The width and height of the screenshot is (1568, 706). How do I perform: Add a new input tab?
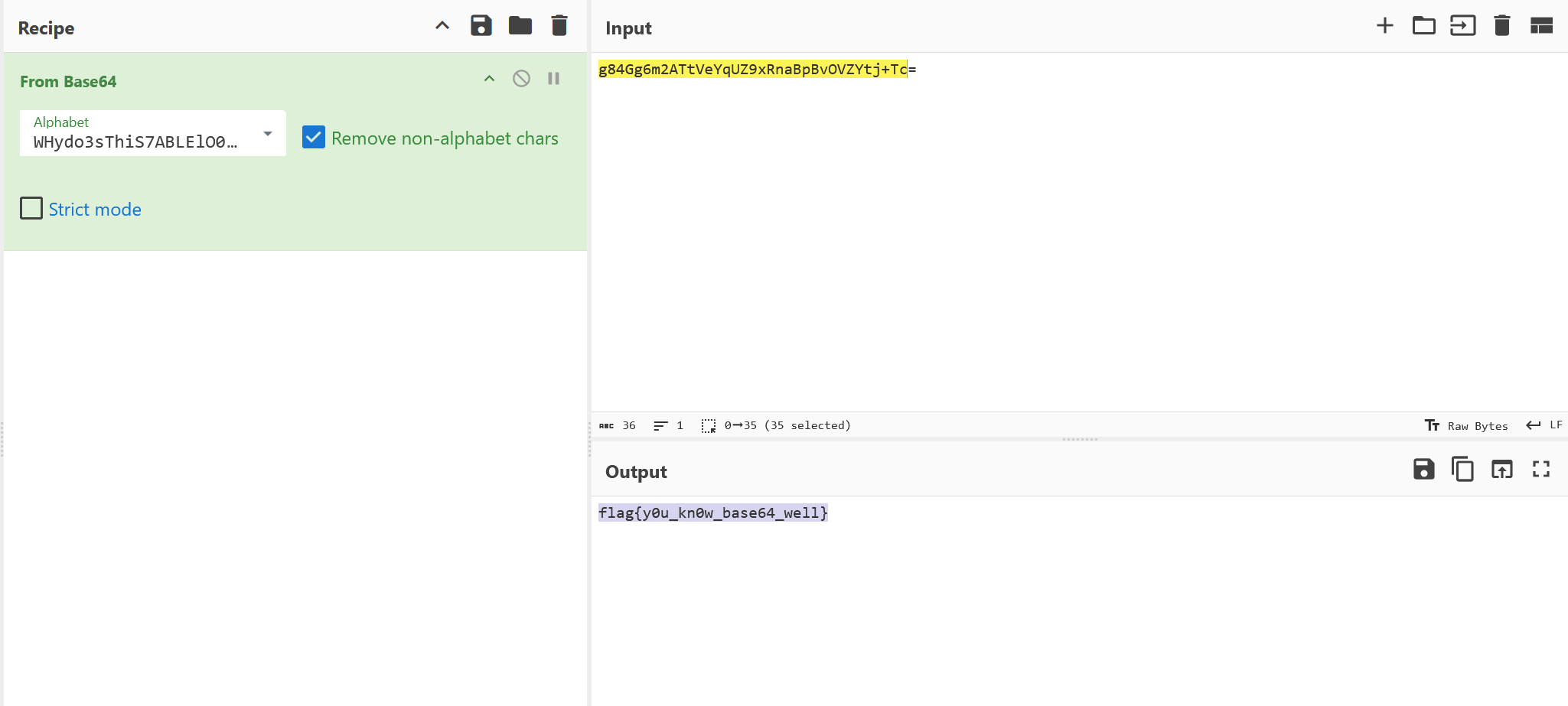[1384, 25]
